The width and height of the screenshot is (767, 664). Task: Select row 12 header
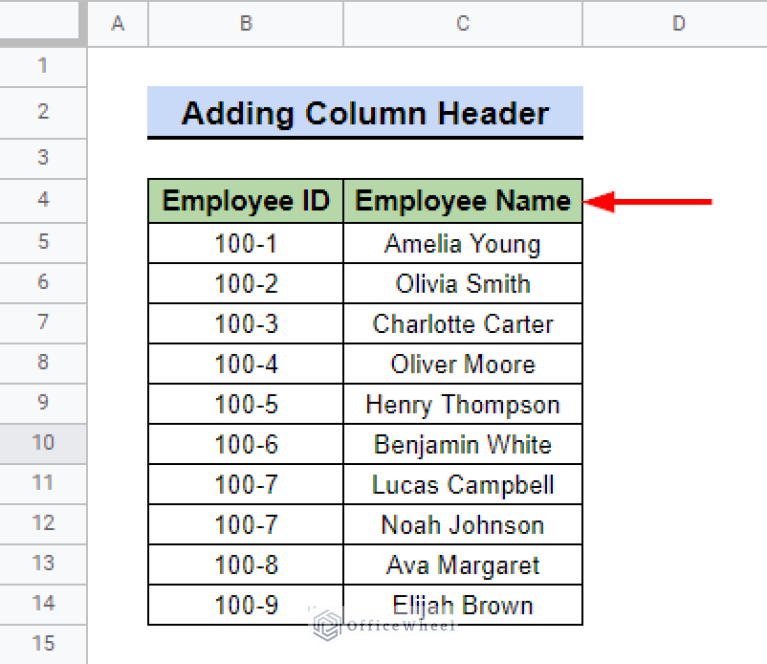43,524
